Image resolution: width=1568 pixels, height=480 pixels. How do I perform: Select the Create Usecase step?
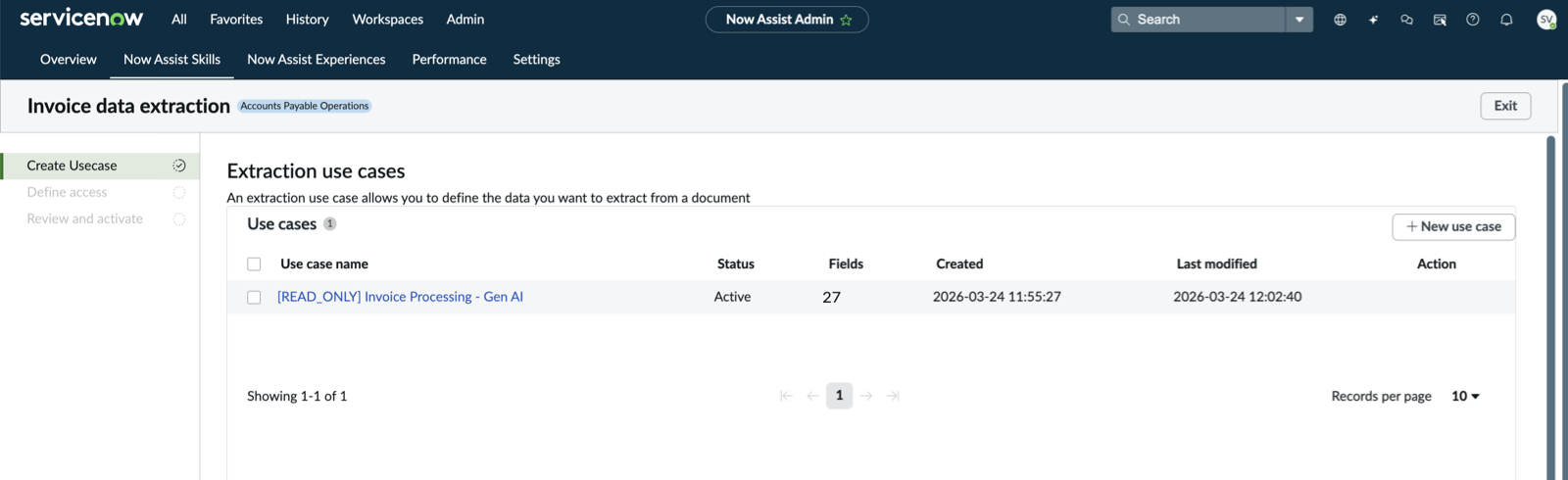click(x=101, y=166)
